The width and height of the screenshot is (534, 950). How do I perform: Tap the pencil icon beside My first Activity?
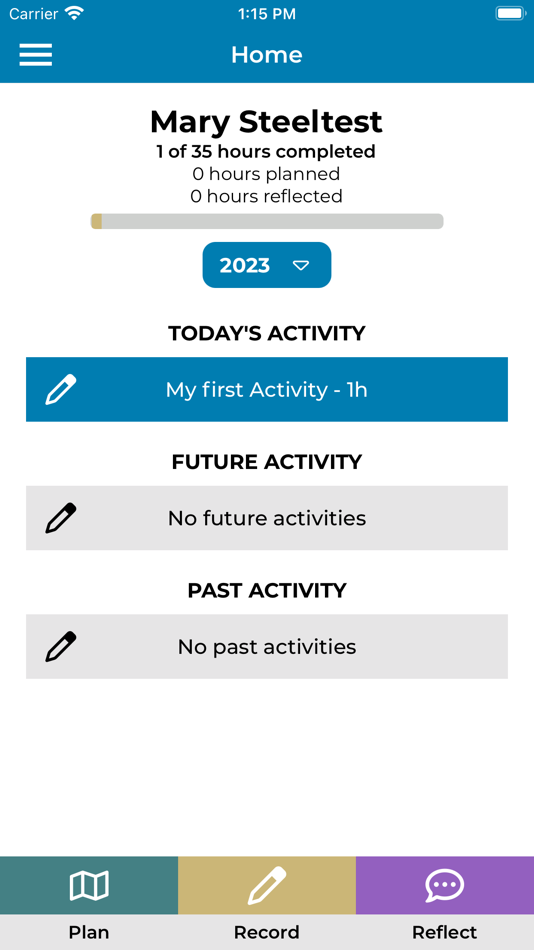(x=61, y=390)
